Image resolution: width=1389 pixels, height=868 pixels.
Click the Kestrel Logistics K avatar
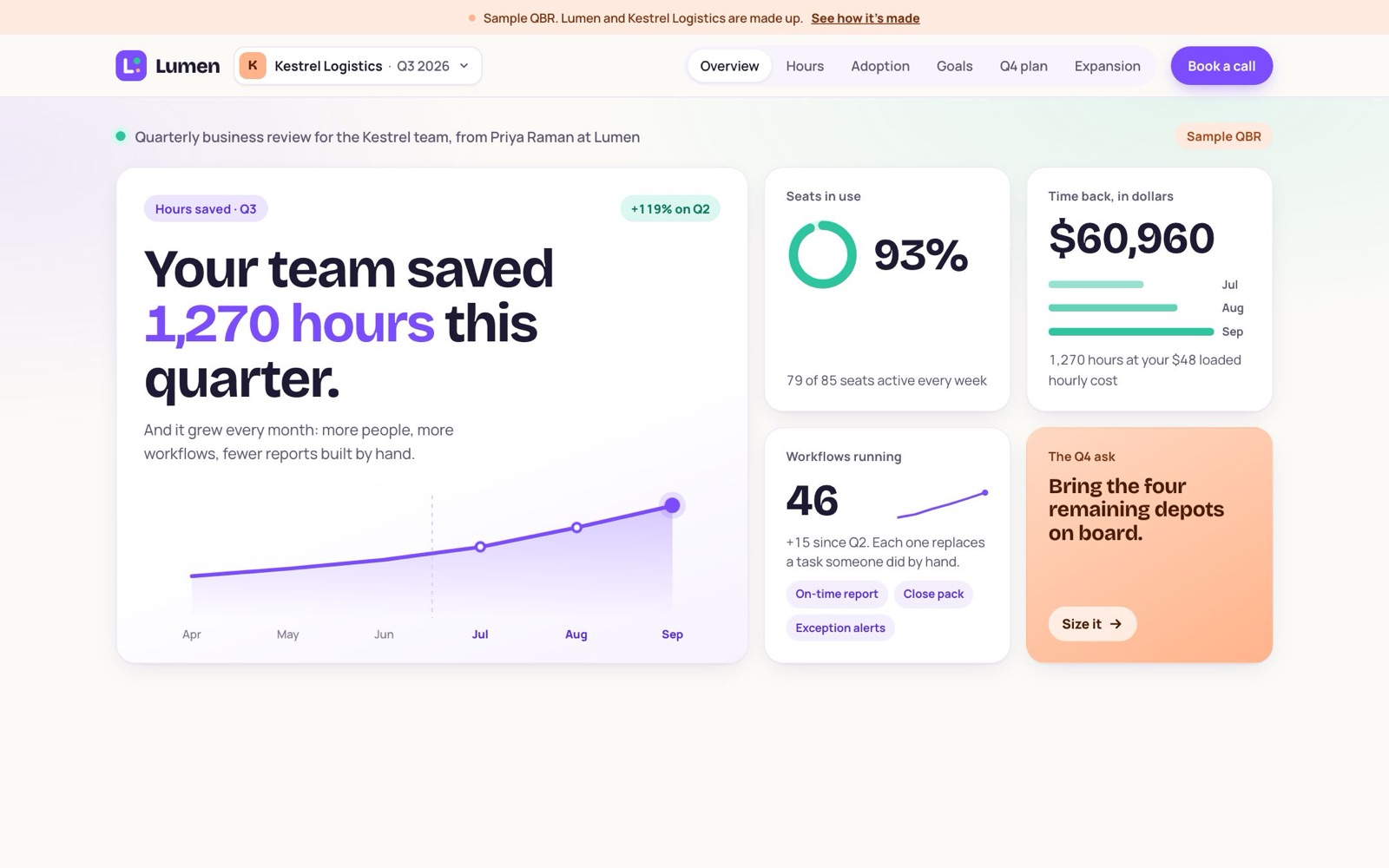[x=253, y=66]
